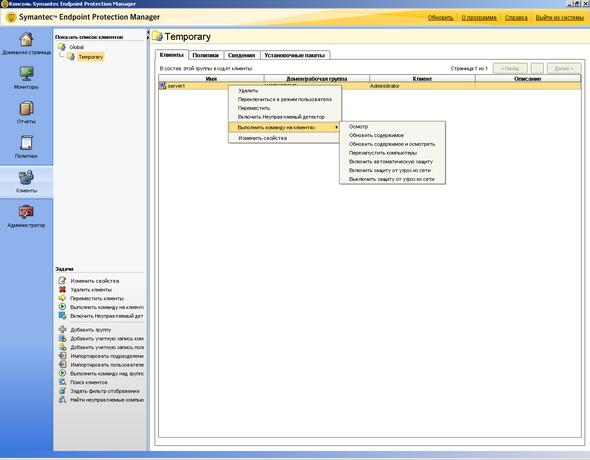Screen dimensions: 590x460
Task: Select Выключить защиту от угроз из сети
Action: click(392, 179)
